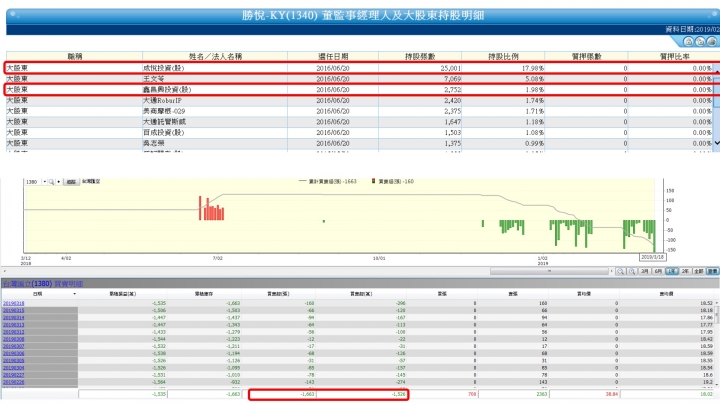The height and width of the screenshot is (405, 720).
Task: Click the 2363 total sold summary cell
Action: point(513,394)
